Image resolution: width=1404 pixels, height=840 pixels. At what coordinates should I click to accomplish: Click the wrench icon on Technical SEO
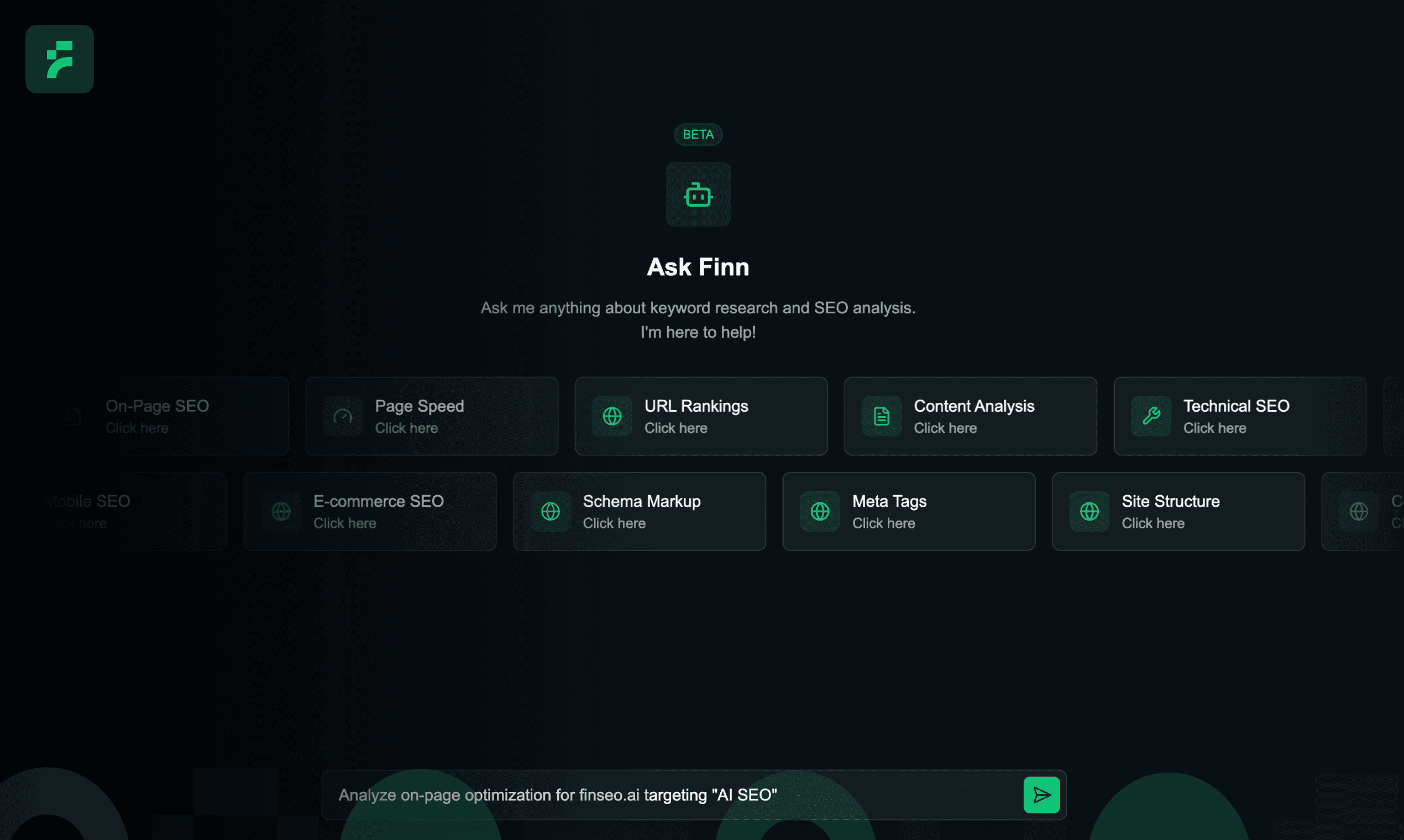(1151, 416)
